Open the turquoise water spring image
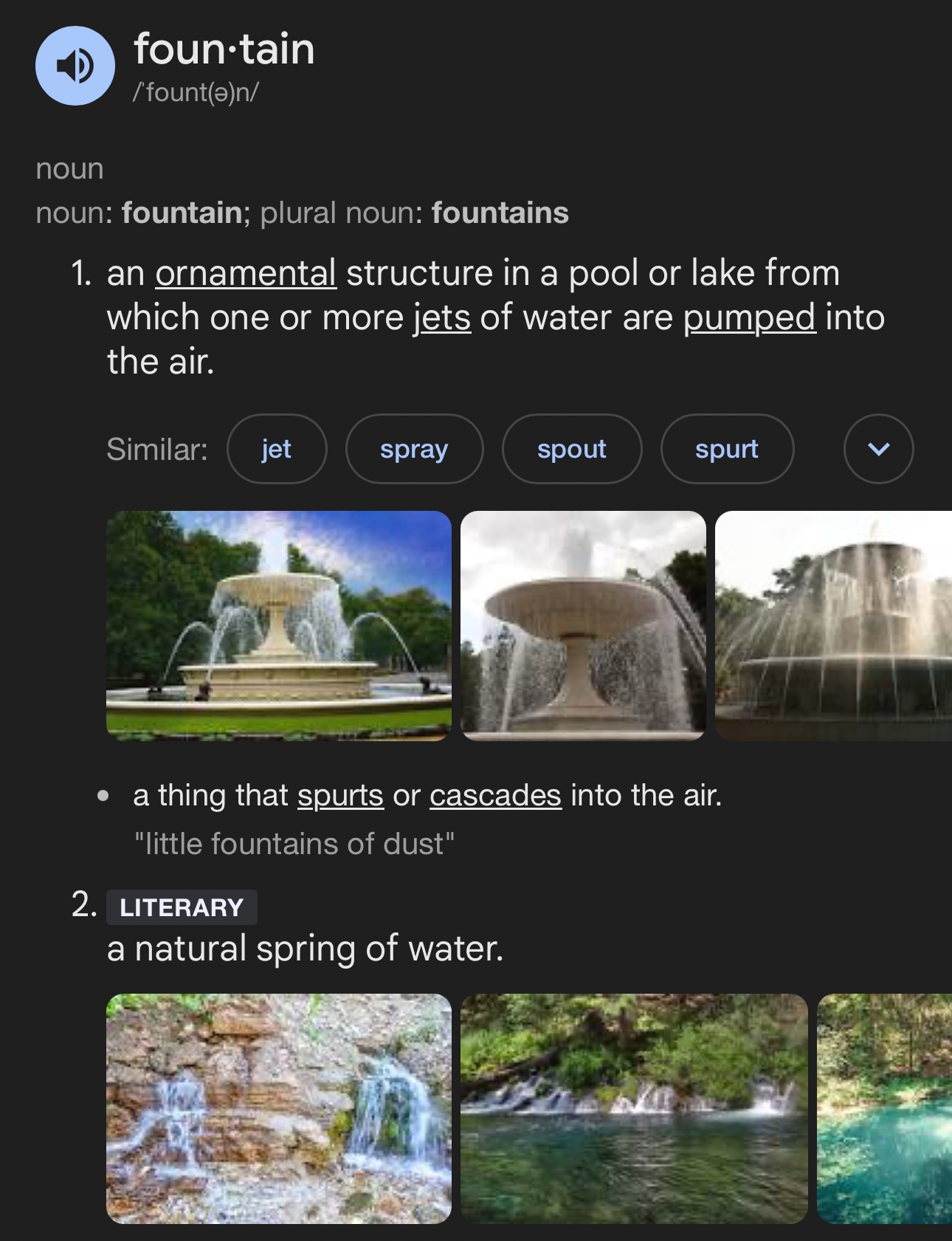This screenshot has height=1241, width=952. pyautogui.click(x=884, y=1108)
